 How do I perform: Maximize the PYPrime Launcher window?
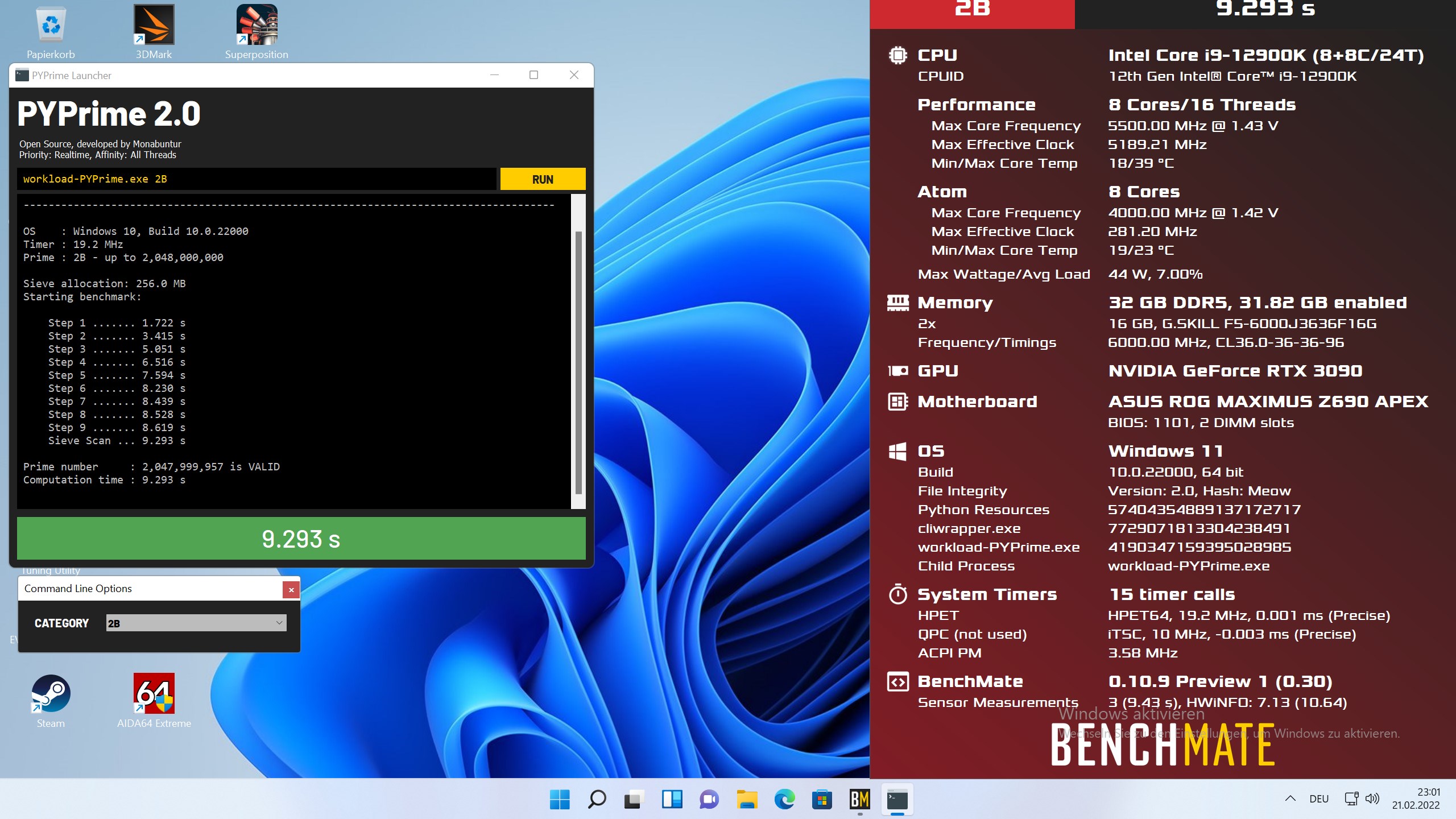point(533,75)
